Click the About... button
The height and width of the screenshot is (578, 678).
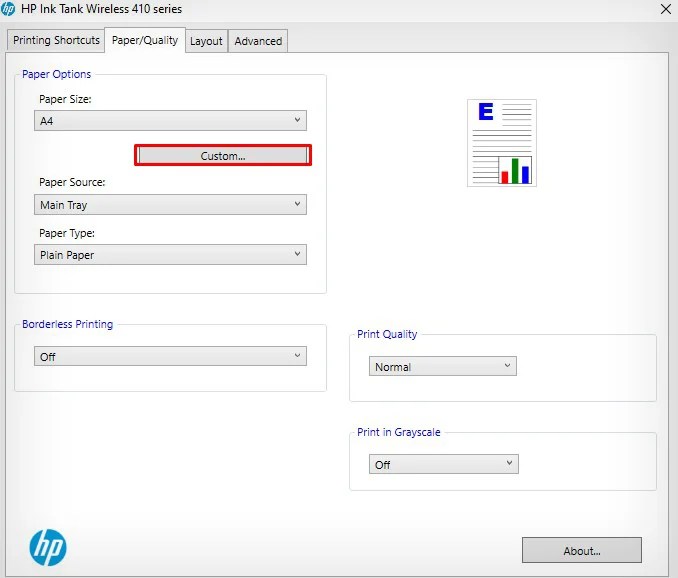coord(582,550)
